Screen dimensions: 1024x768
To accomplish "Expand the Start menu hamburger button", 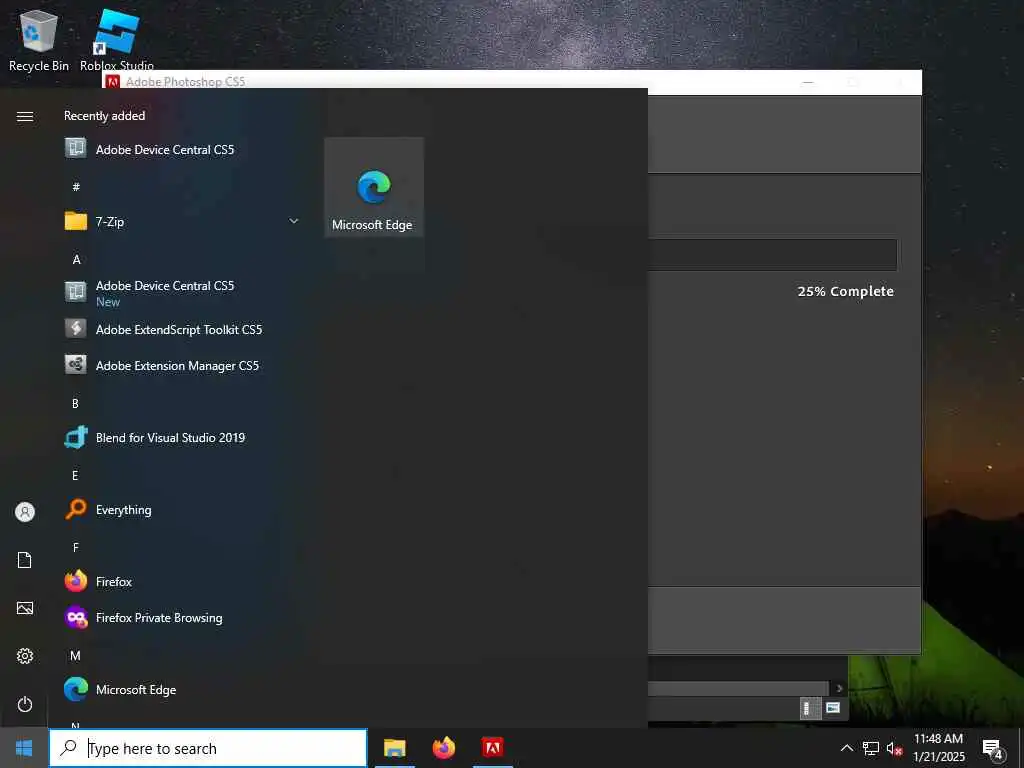I will 25,116.
